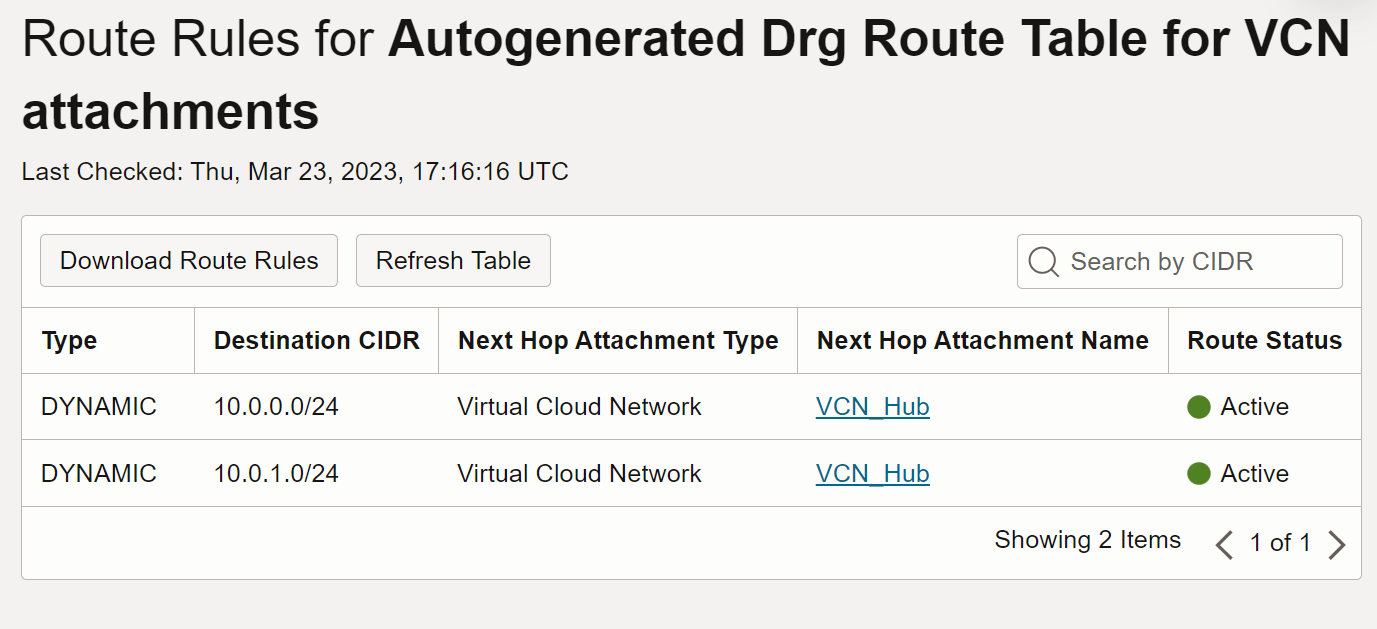Click the Route Status column header

pyautogui.click(x=1264, y=341)
